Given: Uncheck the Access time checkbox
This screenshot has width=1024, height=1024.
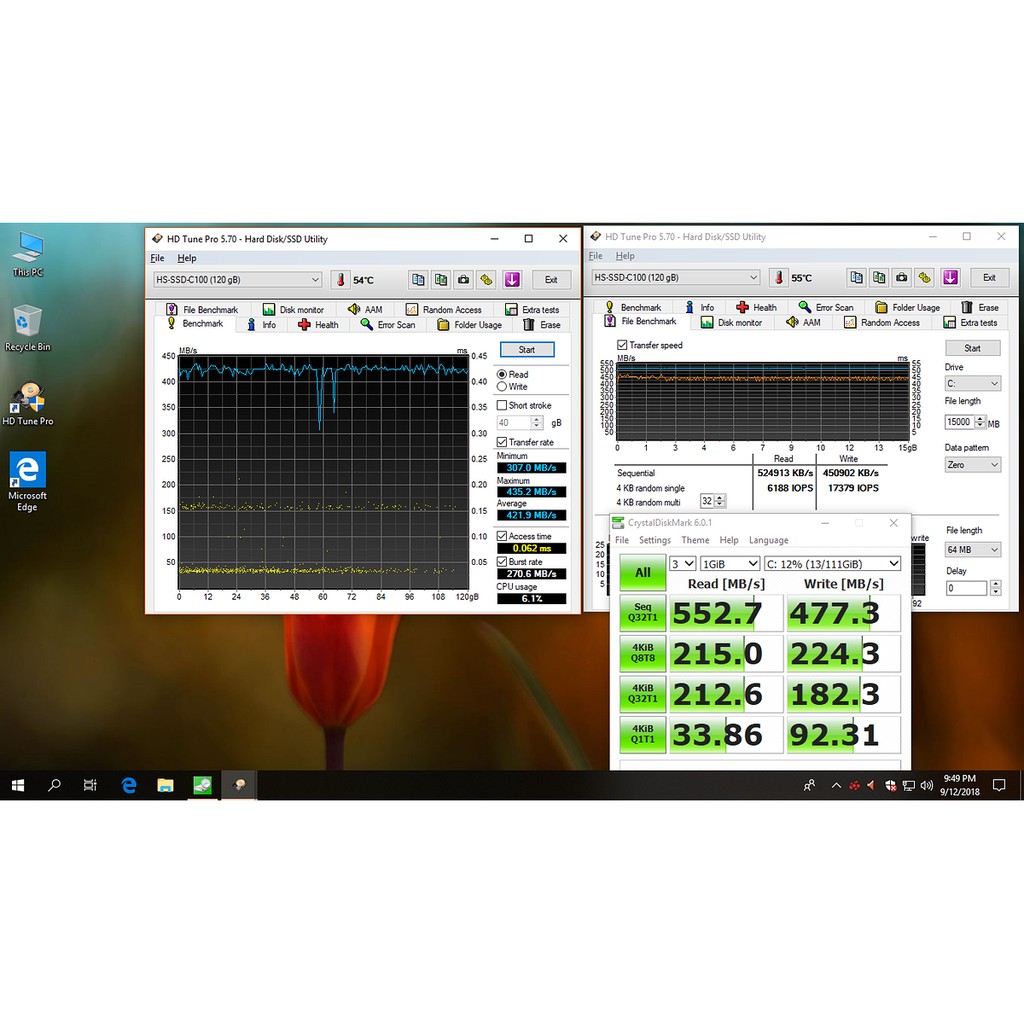Looking at the screenshot, I should pyautogui.click(x=502, y=536).
